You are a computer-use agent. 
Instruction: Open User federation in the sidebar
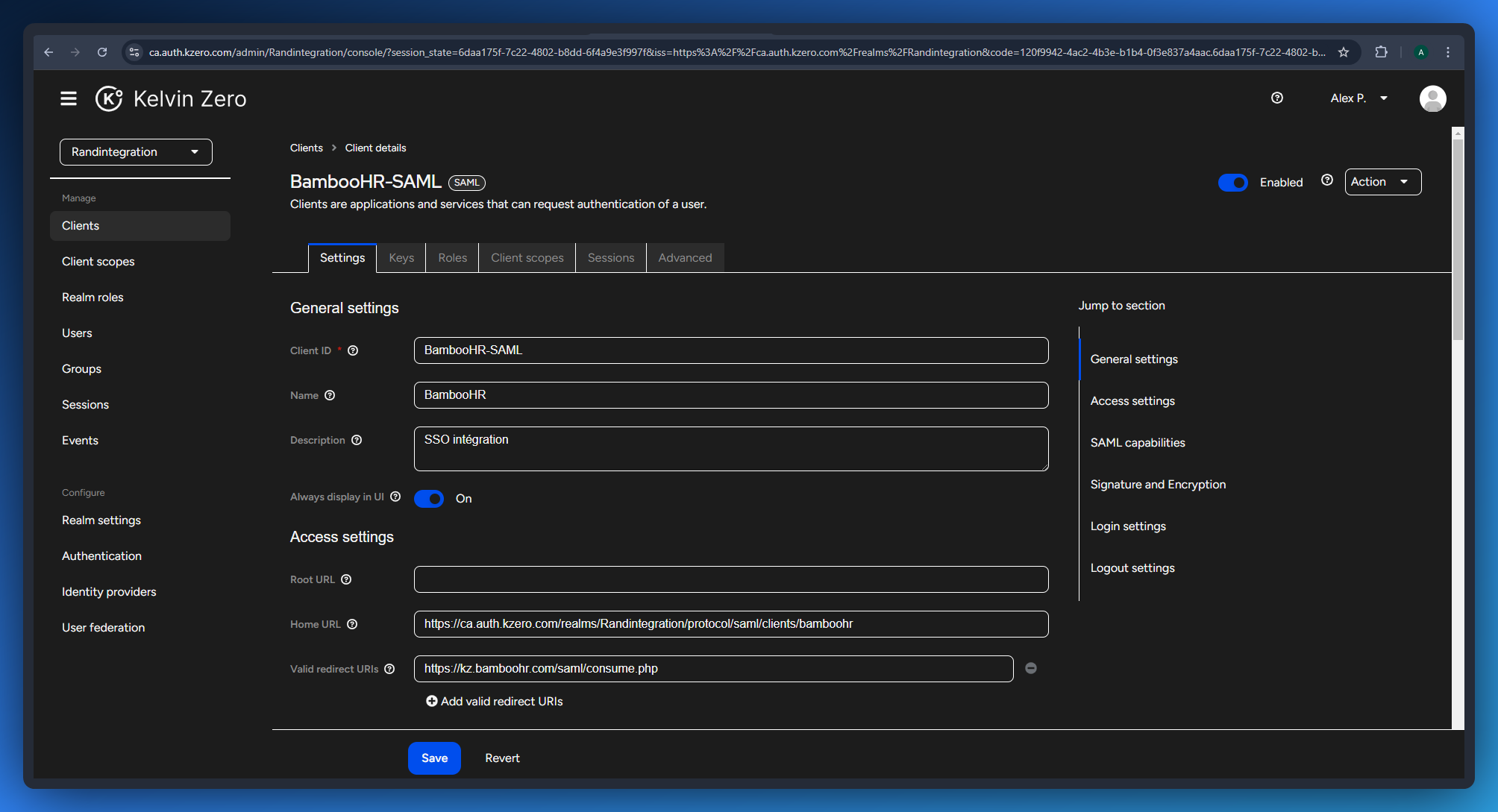tap(140, 628)
